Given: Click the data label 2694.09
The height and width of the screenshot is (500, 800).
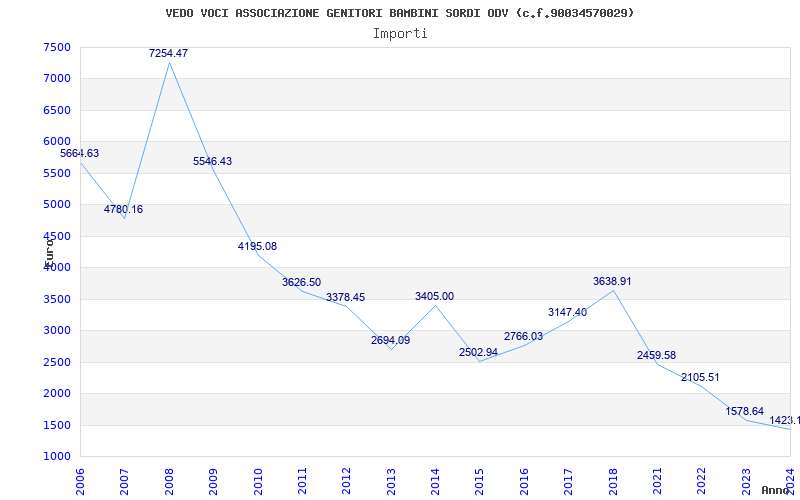Looking at the screenshot, I should (x=390, y=340).
